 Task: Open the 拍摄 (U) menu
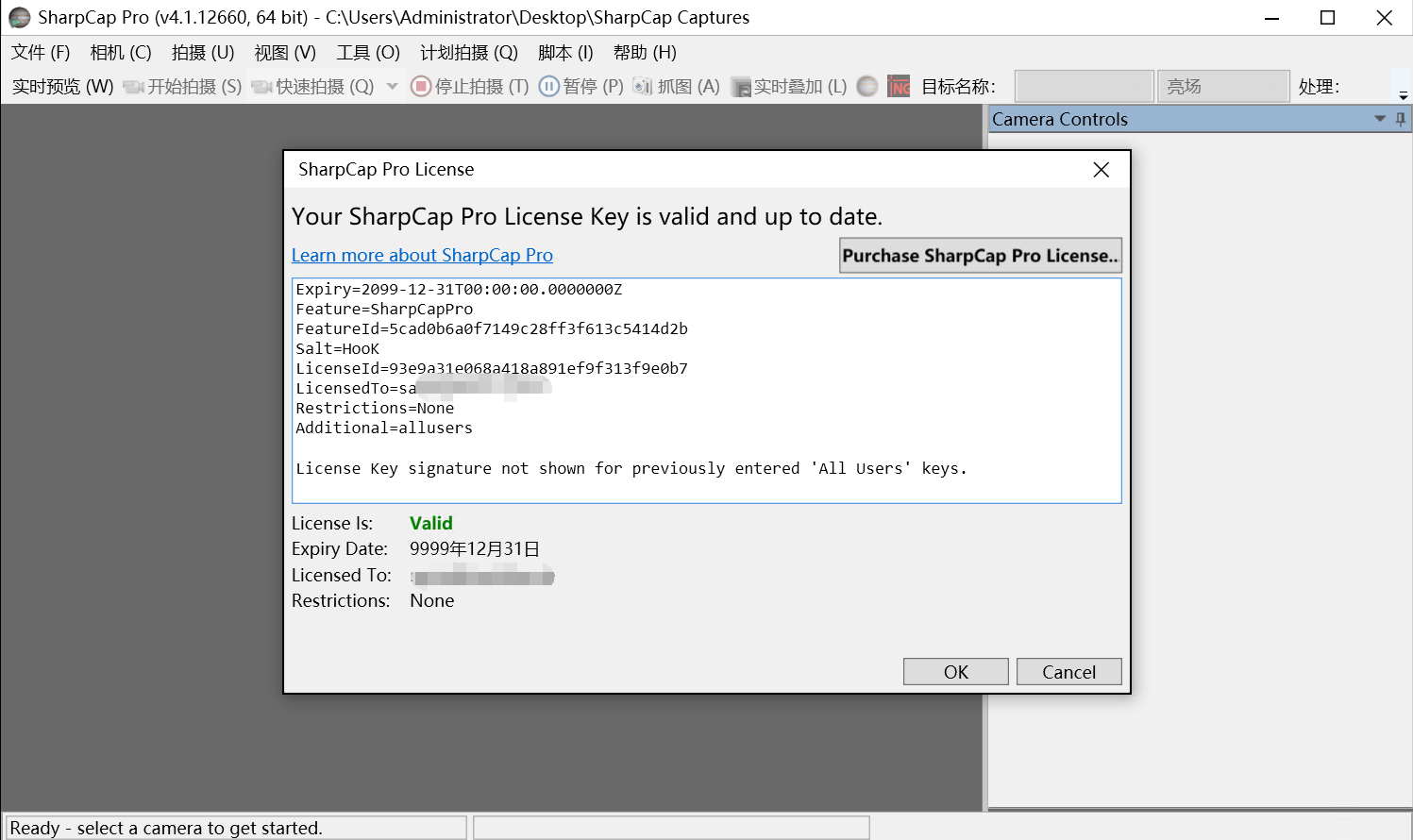click(203, 53)
